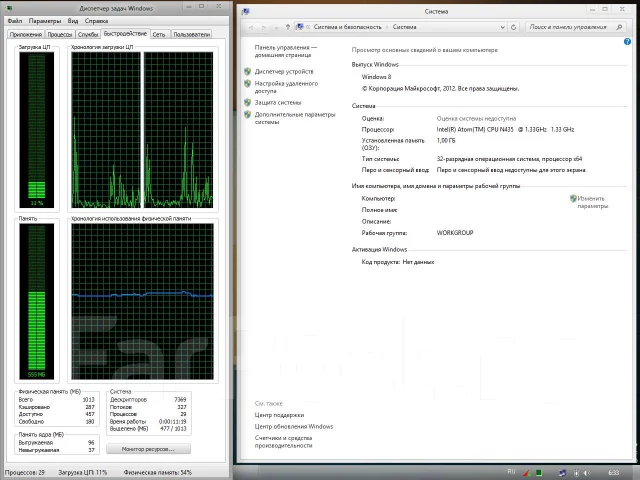Open the Диспетчер устройств link
The width and height of the screenshot is (640, 480).
coord(284,71)
